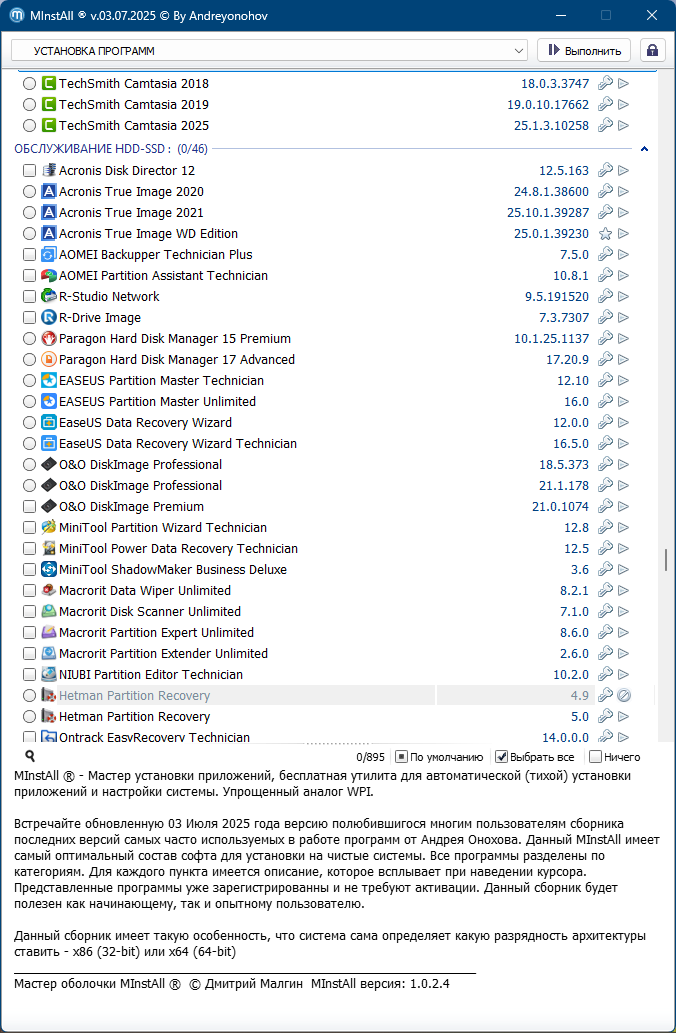Click 'Ontrack EasyRecovery Technician' entry
676x1033 pixels.
point(154,737)
